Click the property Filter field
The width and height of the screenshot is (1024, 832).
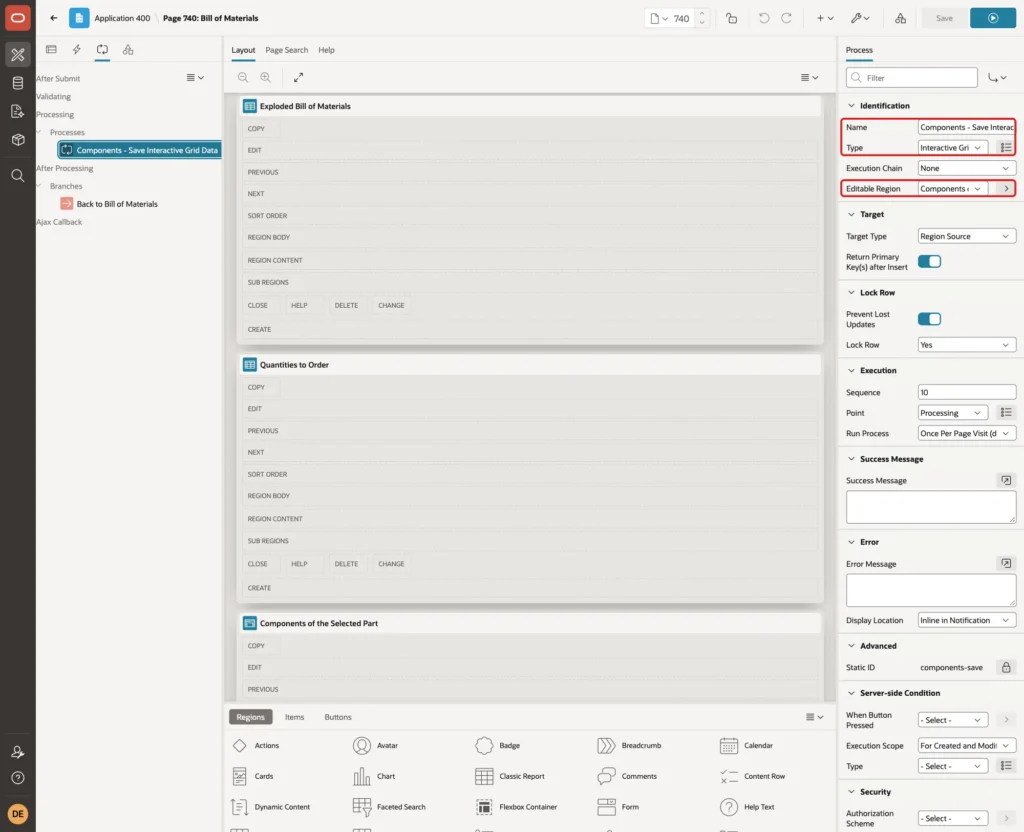(x=912, y=78)
